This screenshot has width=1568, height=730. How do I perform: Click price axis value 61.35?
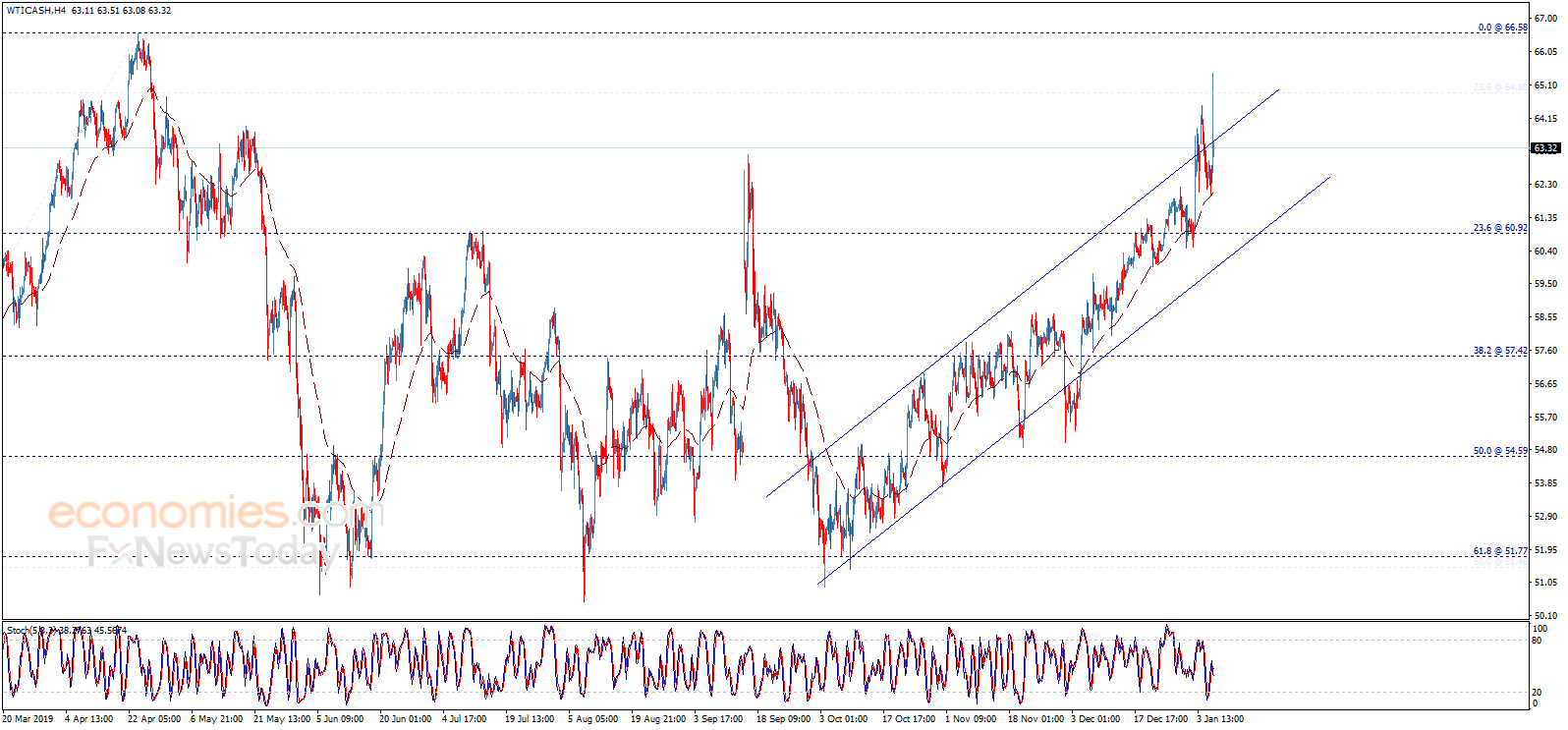click(1545, 218)
